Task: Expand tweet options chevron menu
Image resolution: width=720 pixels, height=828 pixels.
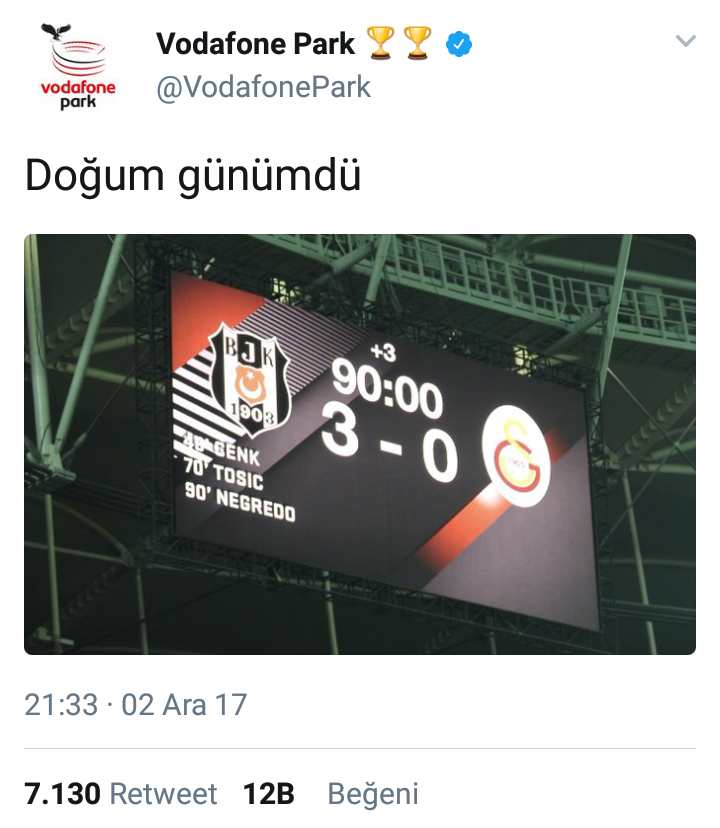Action: pyautogui.click(x=686, y=41)
